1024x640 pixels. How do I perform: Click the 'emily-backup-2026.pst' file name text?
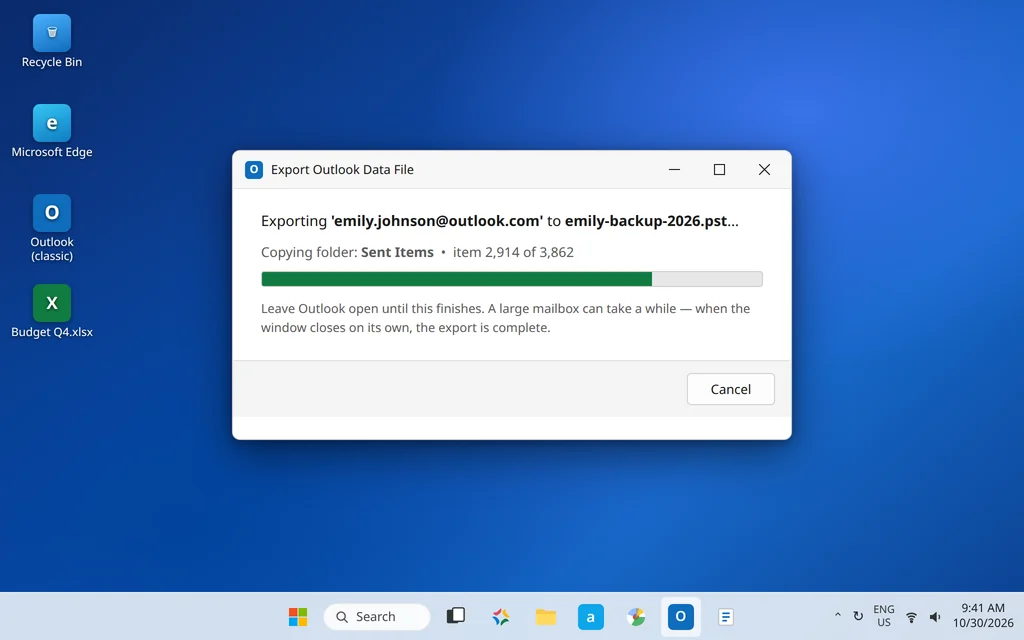[x=646, y=221]
